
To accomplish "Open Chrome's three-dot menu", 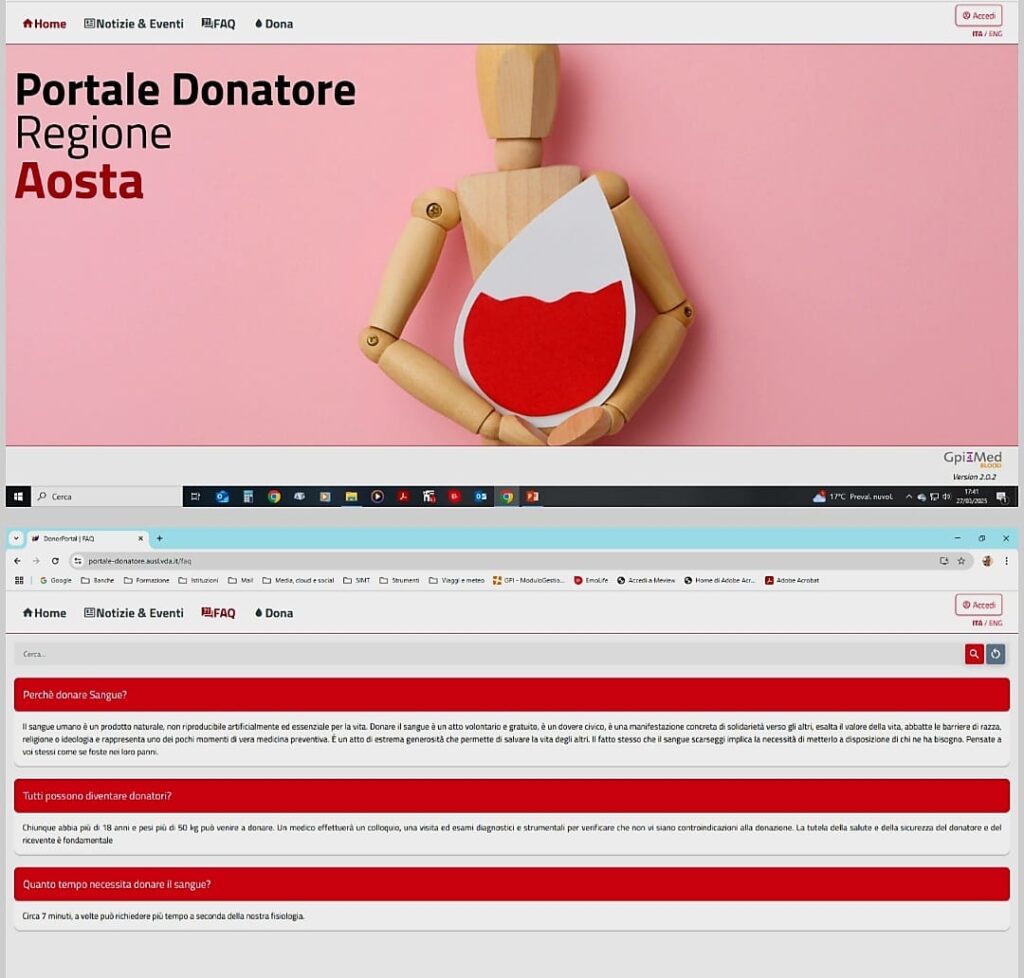I will pos(1006,561).
